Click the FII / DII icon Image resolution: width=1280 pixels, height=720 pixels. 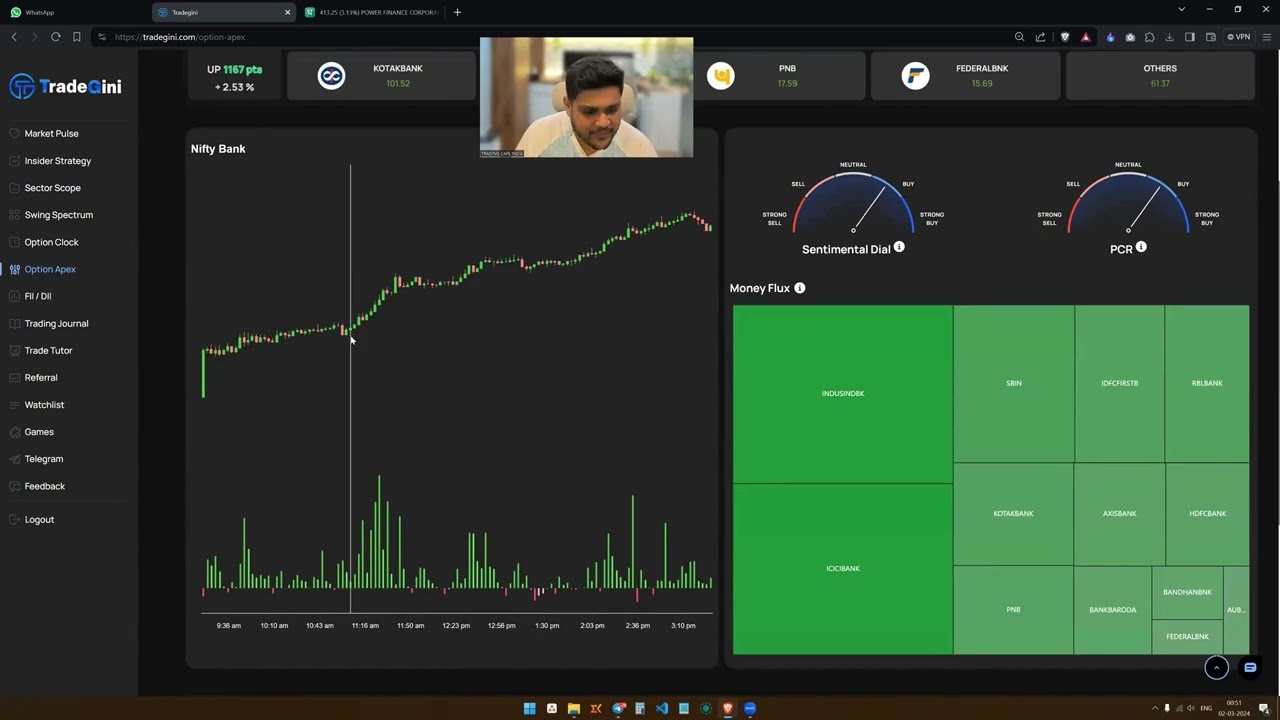[14, 296]
